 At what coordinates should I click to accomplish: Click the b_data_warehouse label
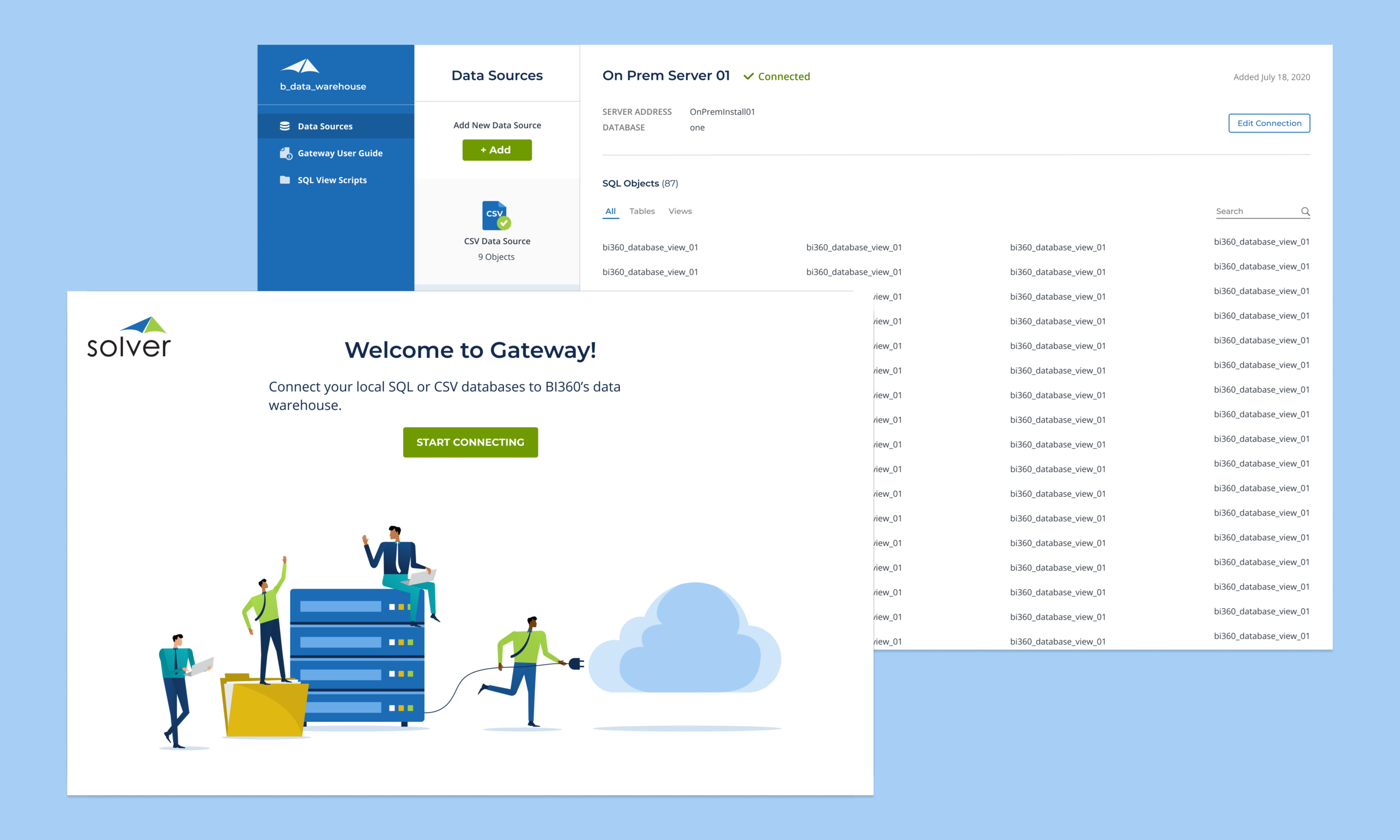coord(323,87)
